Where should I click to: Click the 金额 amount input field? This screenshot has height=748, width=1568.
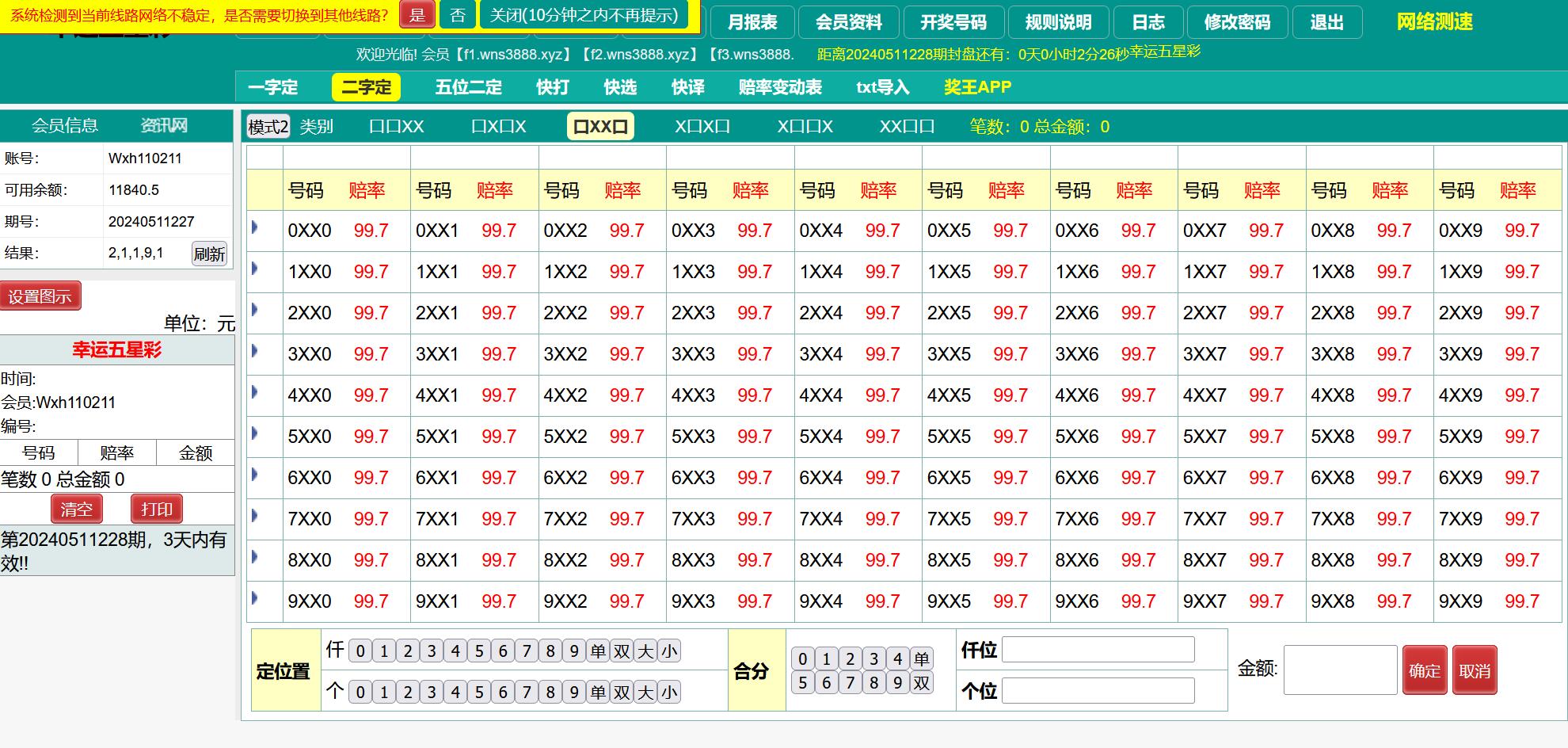1340,670
